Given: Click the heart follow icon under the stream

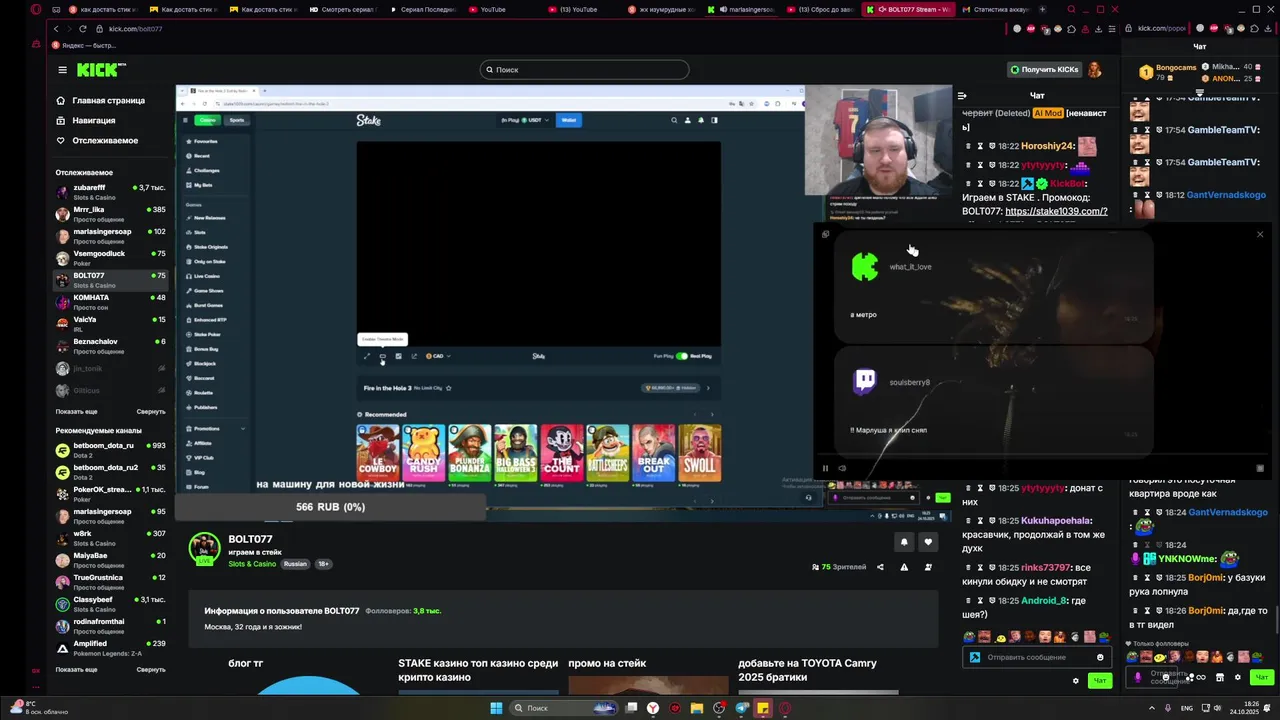Looking at the screenshot, I should pyautogui.click(x=928, y=542).
